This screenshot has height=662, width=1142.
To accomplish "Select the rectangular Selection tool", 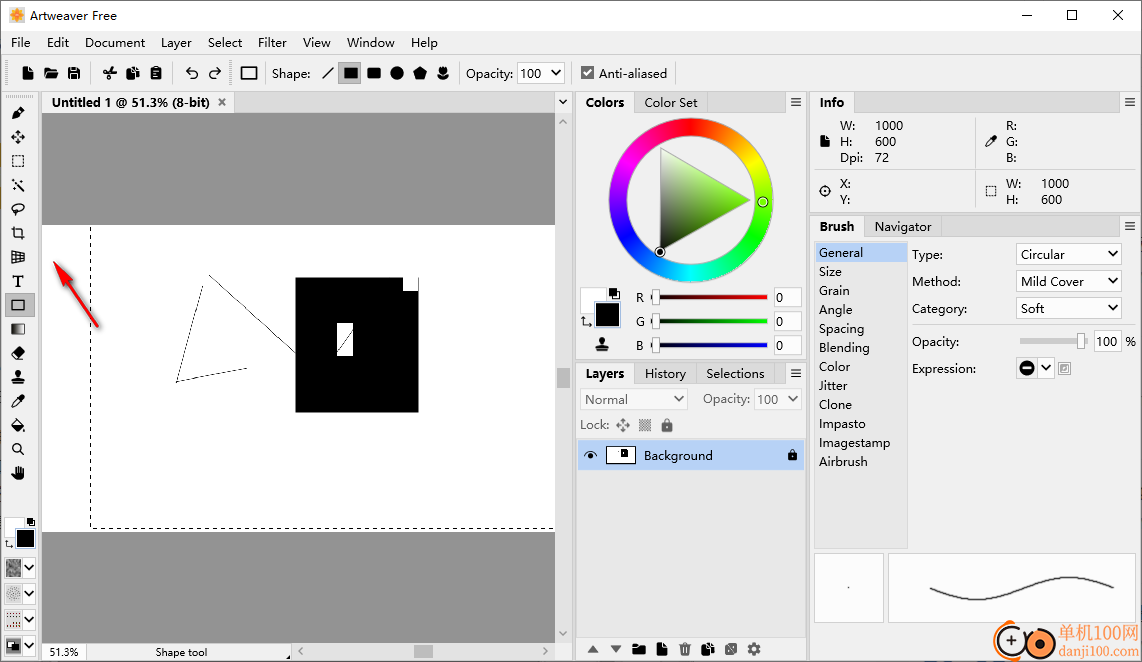I will (x=18, y=161).
